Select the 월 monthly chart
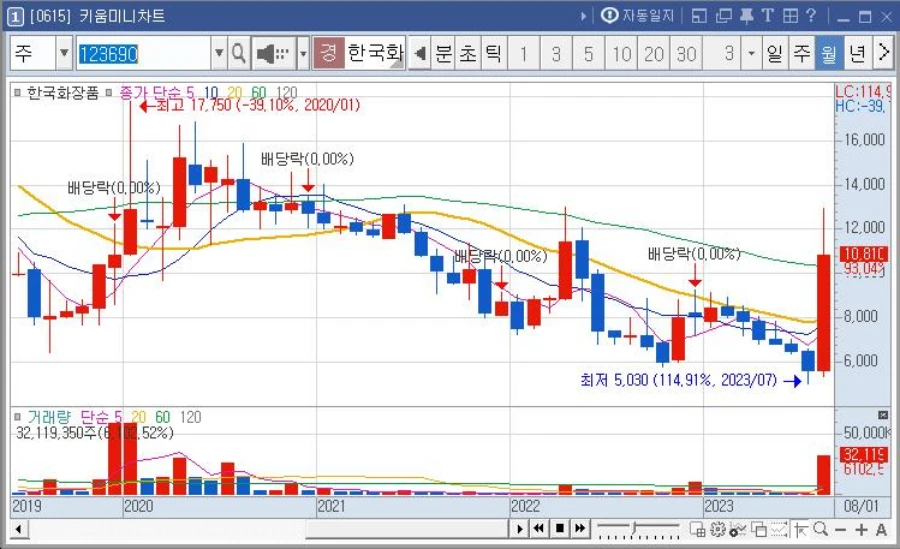 point(829,54)
